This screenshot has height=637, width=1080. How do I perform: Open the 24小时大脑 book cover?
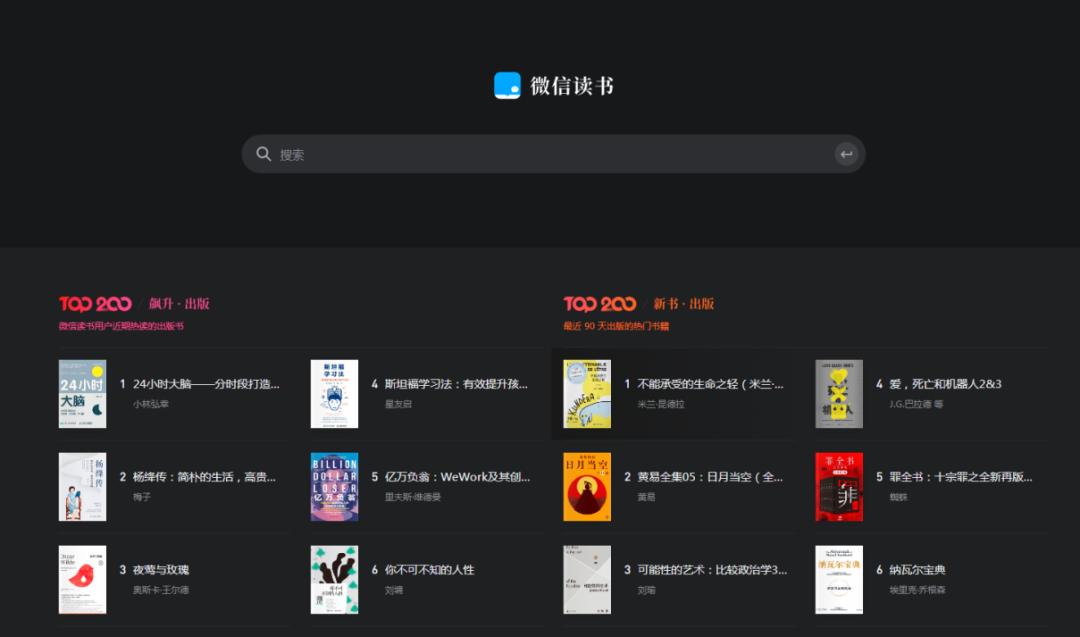82,394
